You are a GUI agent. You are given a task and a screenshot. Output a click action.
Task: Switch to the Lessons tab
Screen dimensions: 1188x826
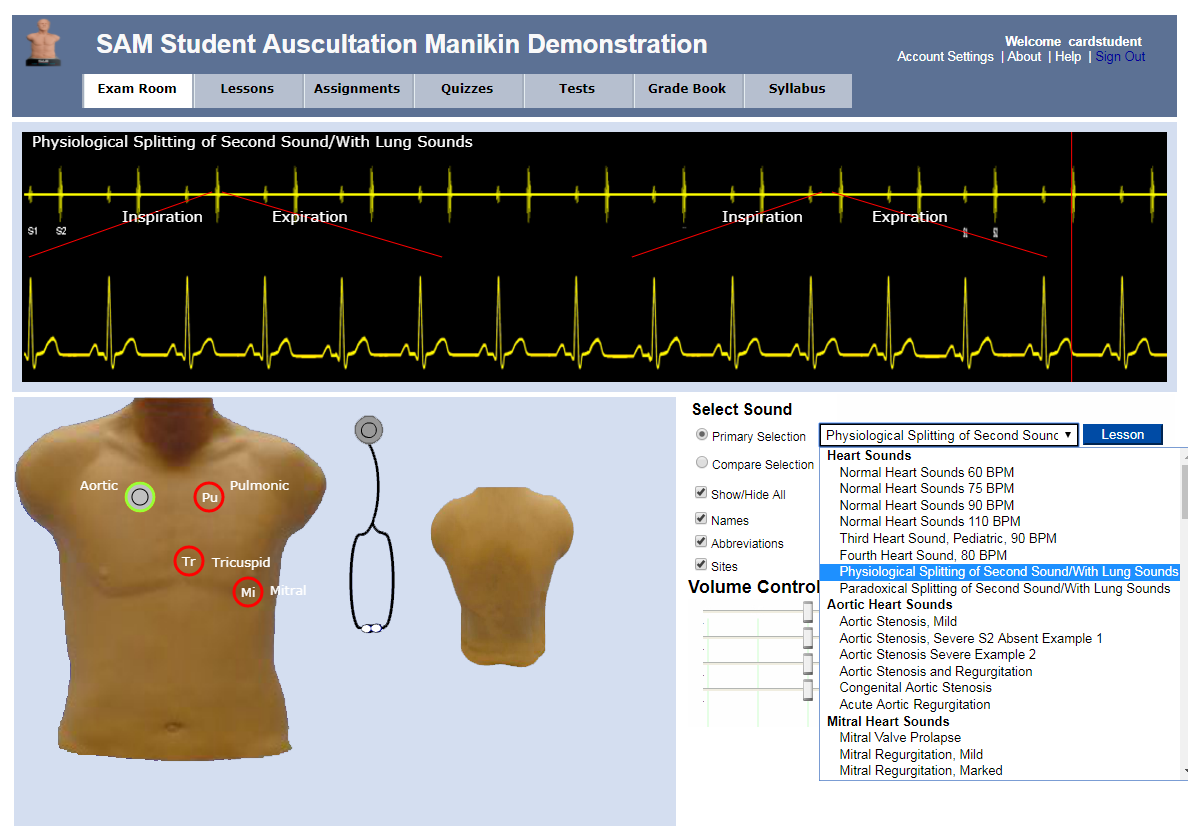point(248,90)
